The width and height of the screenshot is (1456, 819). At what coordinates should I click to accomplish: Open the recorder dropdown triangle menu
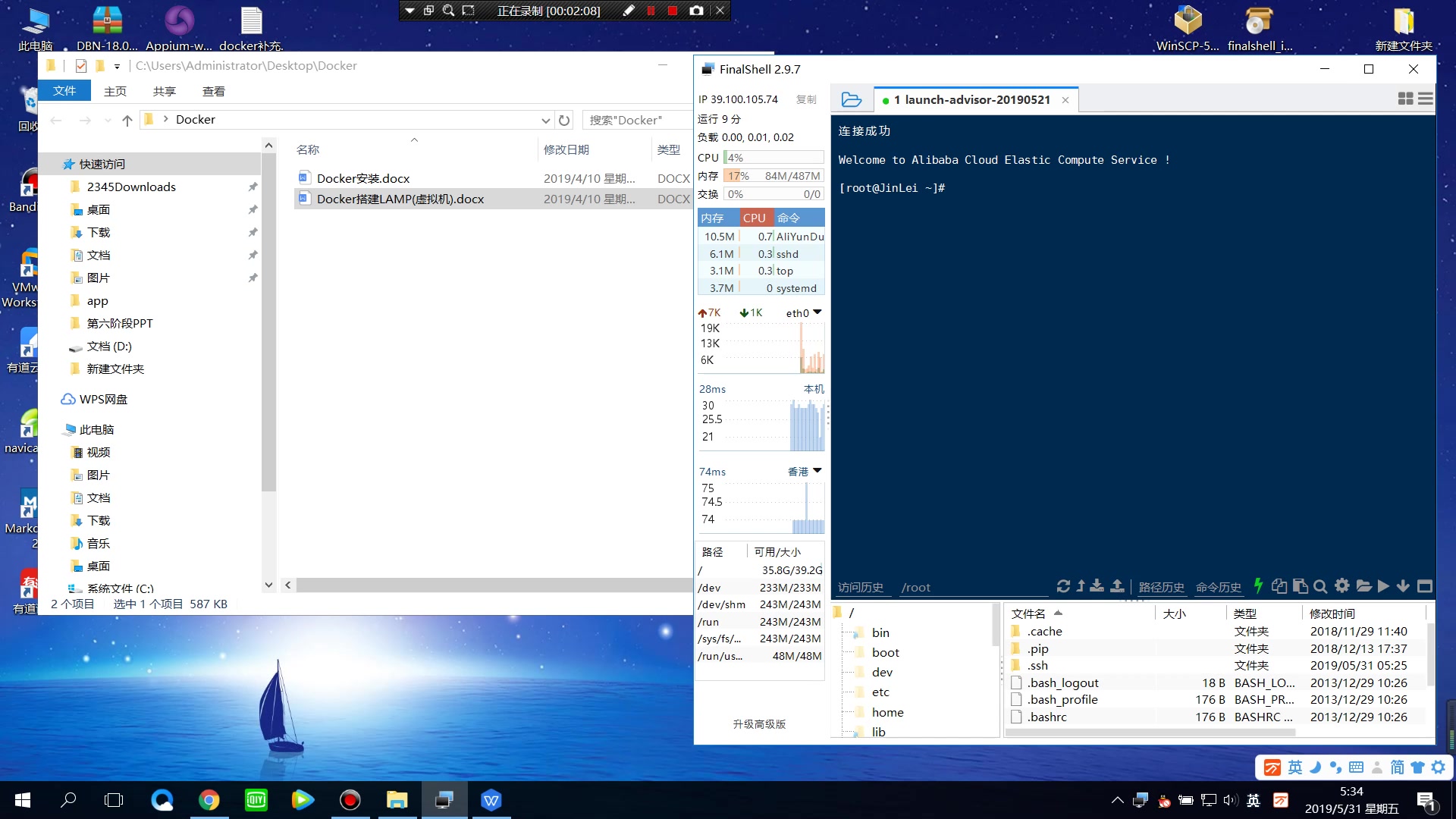tap(409, 11)
